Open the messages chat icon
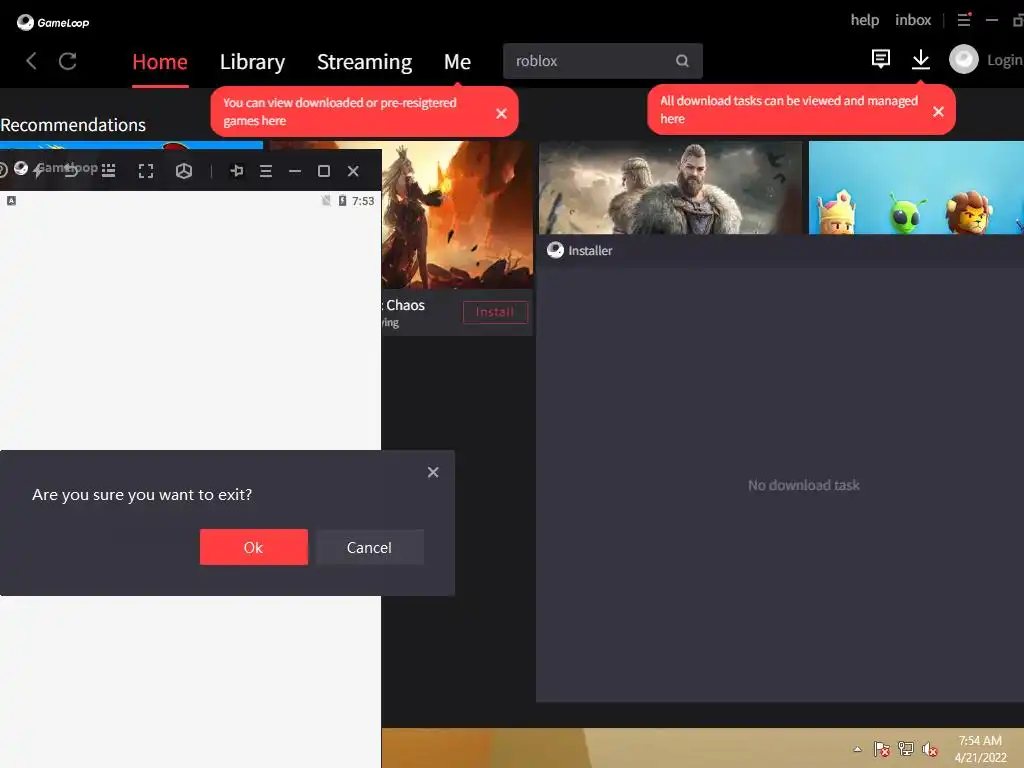Viewport: 1024px width, 768px height. point(880,59)
